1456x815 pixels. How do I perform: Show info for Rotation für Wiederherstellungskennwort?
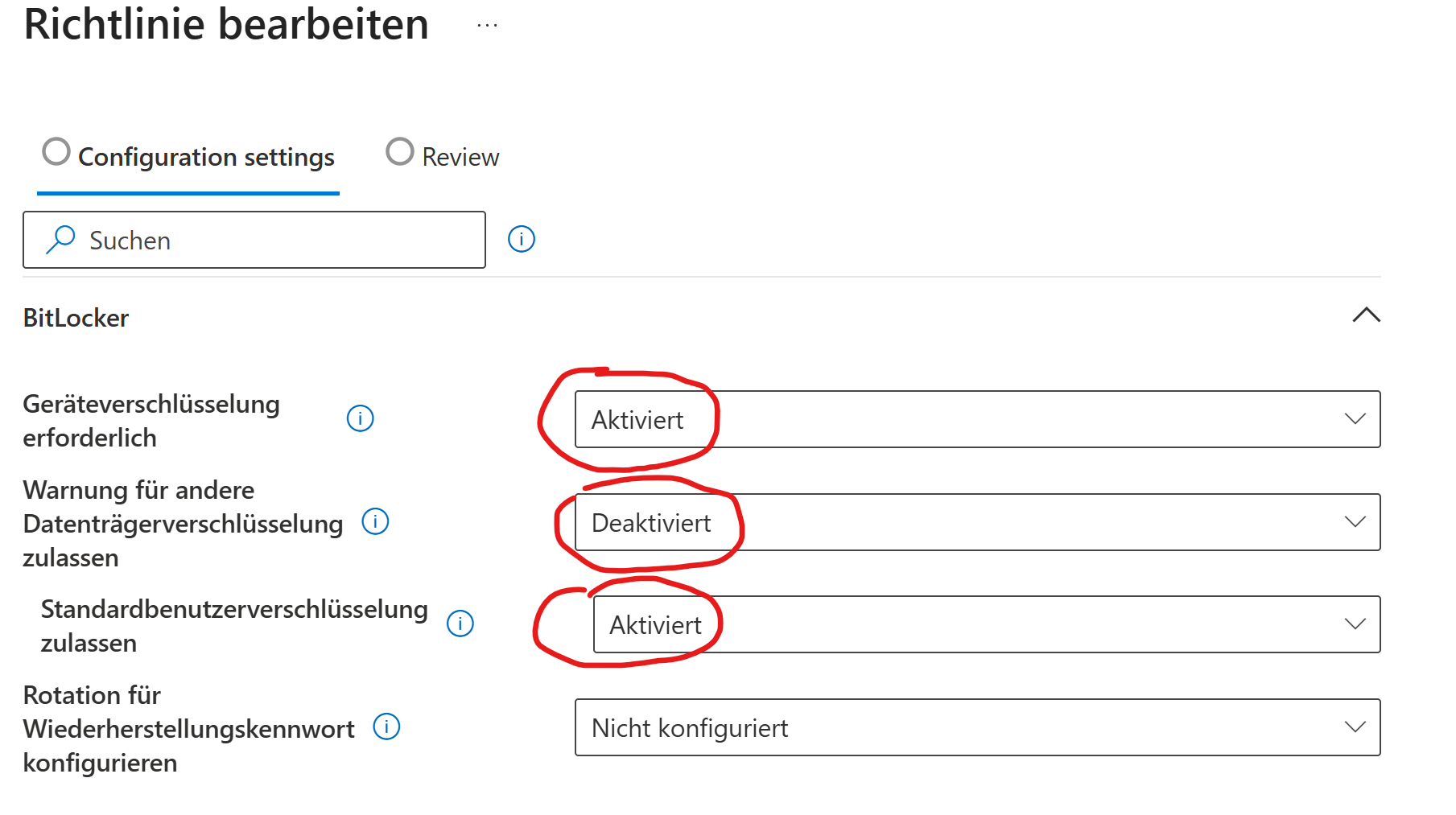386,727
